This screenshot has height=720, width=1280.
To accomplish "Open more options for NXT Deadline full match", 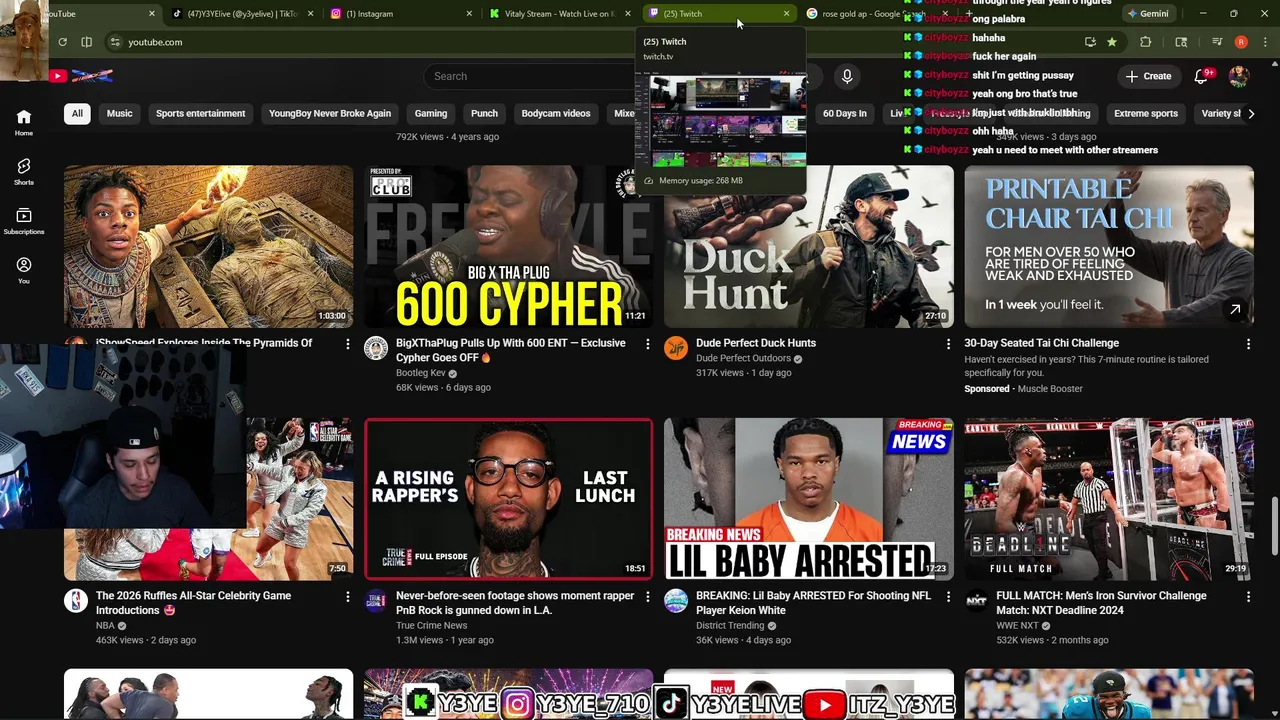I will [1248, 596].
